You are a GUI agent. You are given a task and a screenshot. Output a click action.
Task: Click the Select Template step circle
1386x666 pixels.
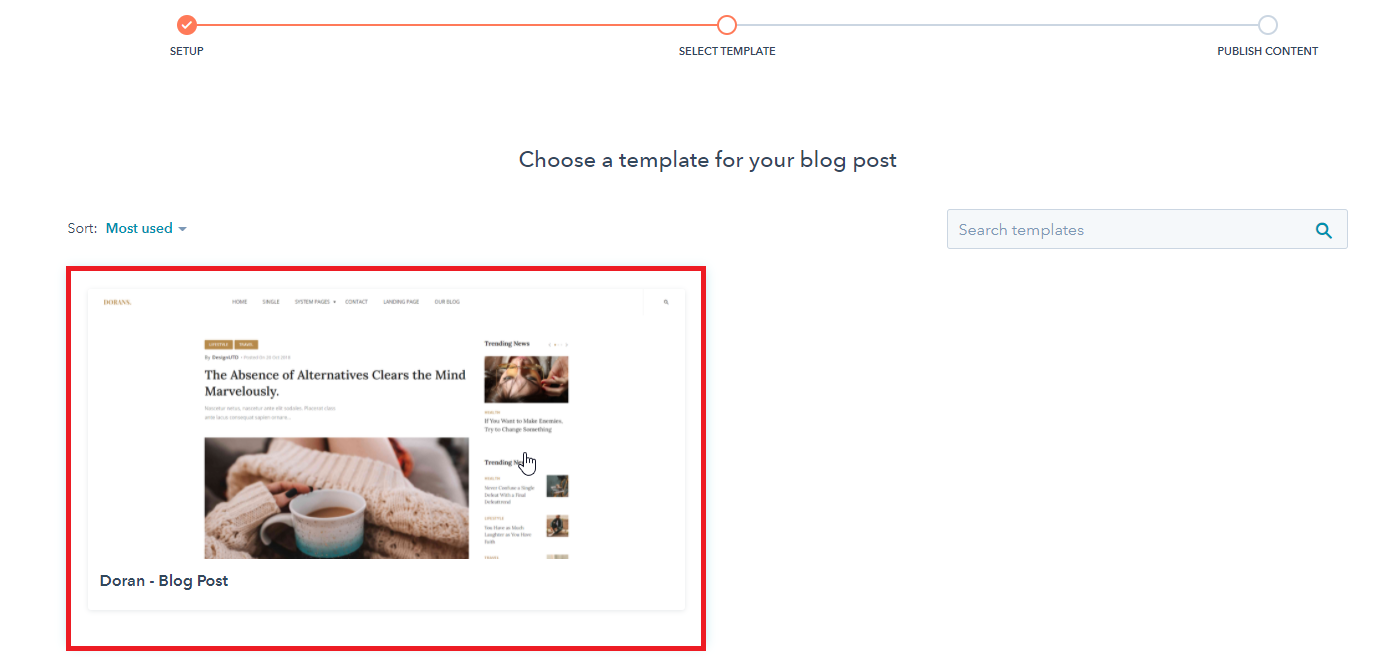click(727, 25)
